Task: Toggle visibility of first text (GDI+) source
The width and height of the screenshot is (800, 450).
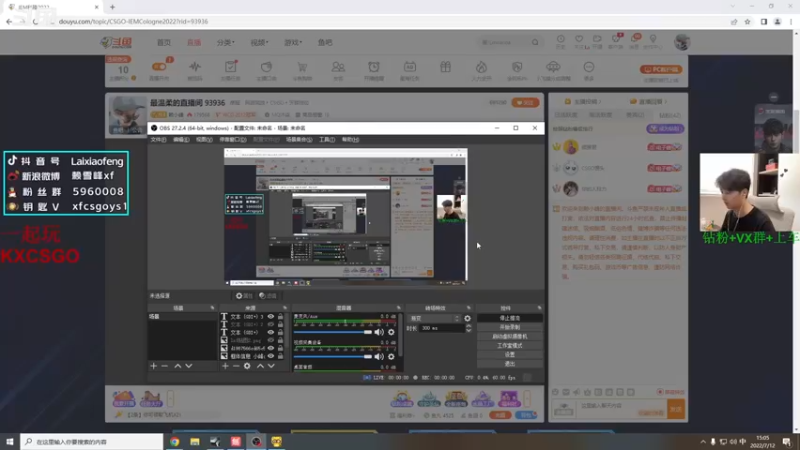Action: (x=271, y=317)
